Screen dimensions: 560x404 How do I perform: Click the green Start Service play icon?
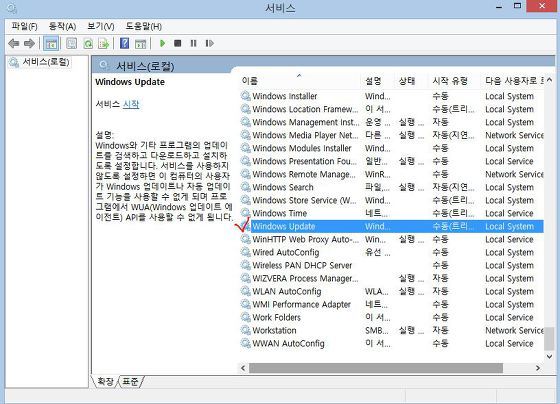[x=162, y=44]
